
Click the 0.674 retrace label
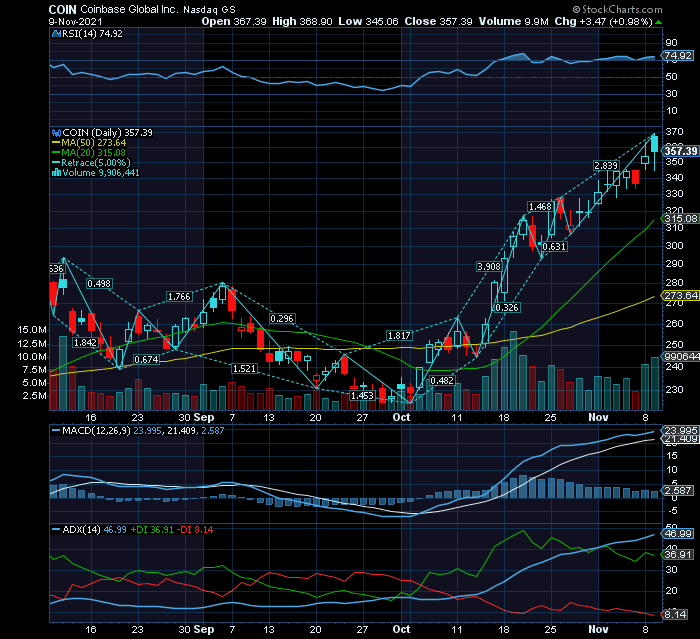click(146, 359)
